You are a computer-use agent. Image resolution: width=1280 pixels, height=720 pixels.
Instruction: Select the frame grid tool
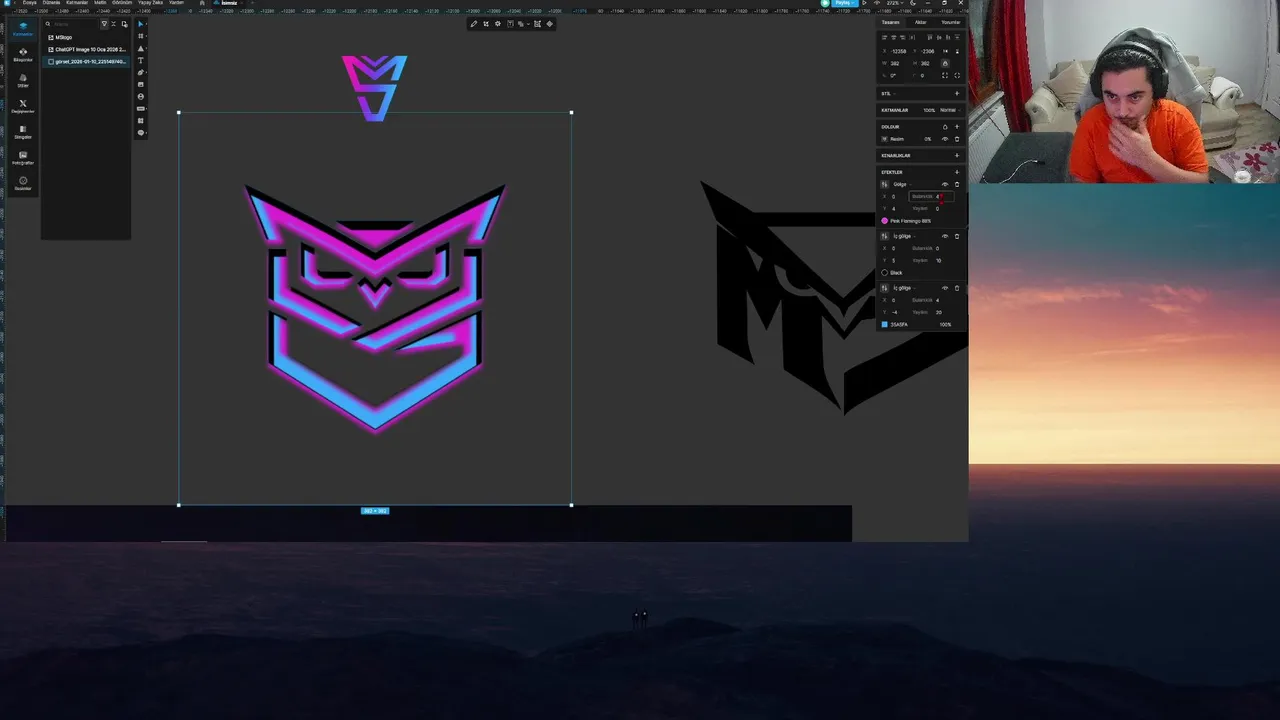coord(140,36)
